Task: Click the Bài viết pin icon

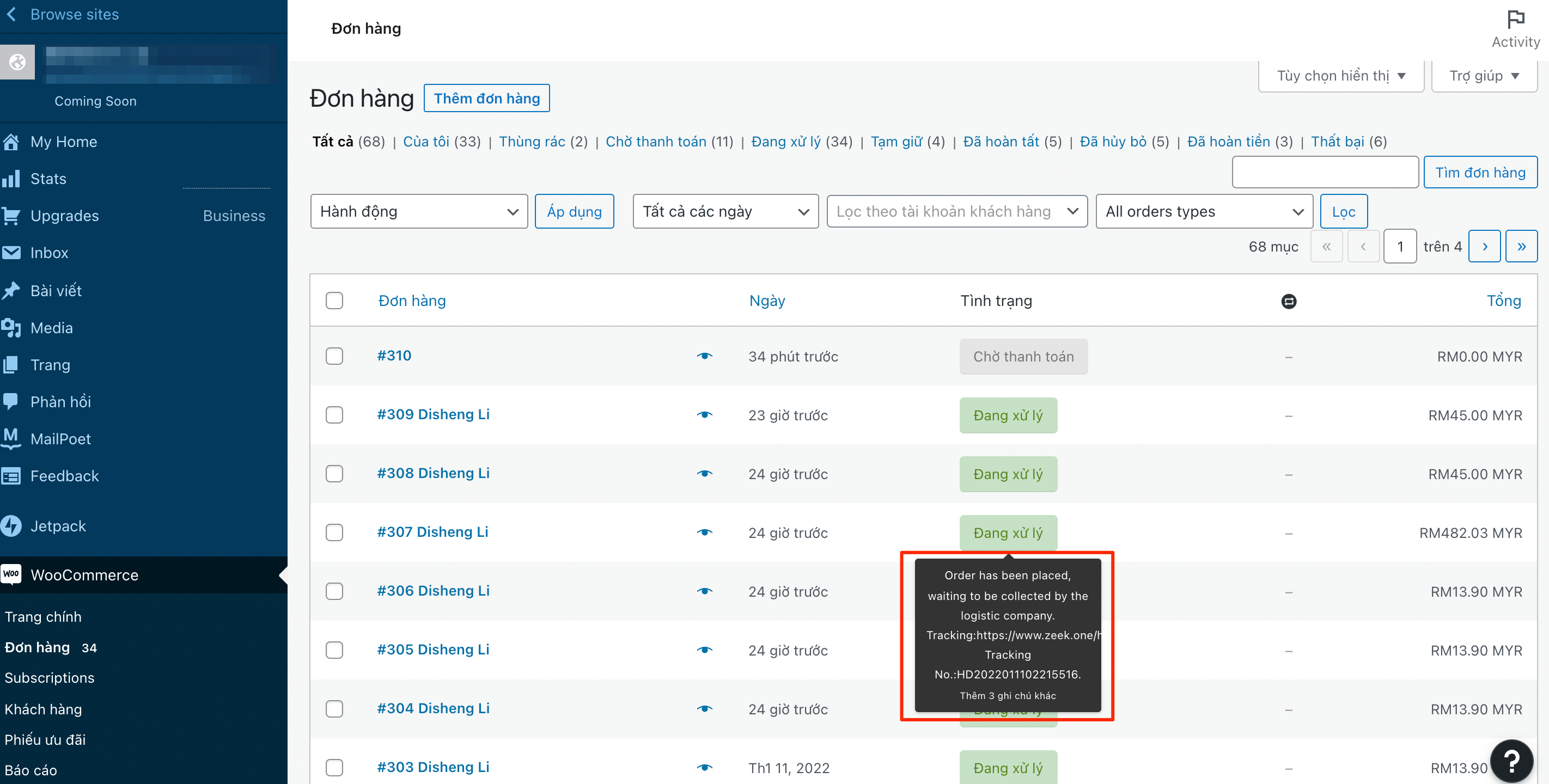Action: pyautogui.click(x=11, y=290)
